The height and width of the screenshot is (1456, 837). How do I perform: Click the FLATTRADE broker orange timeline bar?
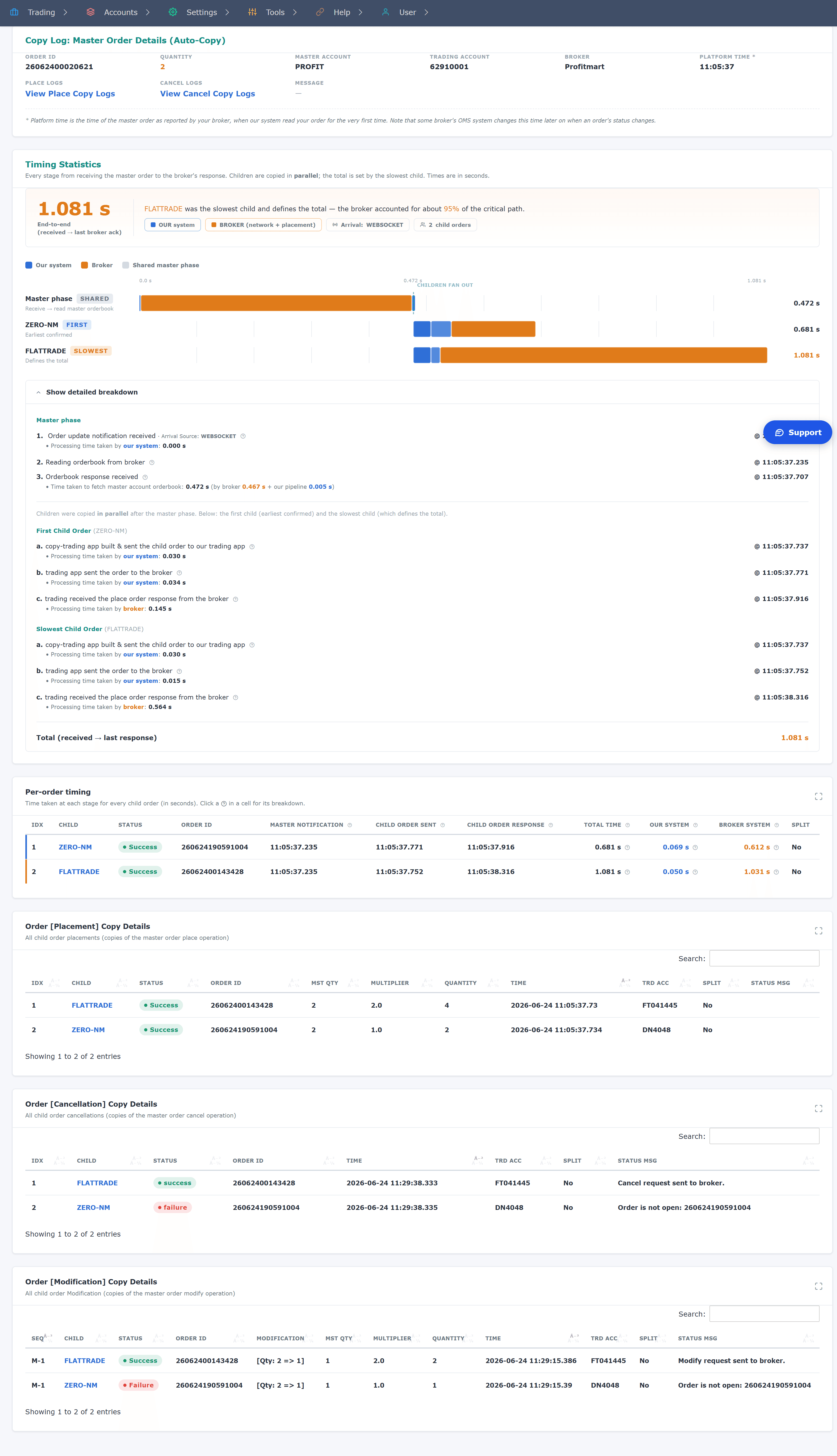[x=604, y=356]
